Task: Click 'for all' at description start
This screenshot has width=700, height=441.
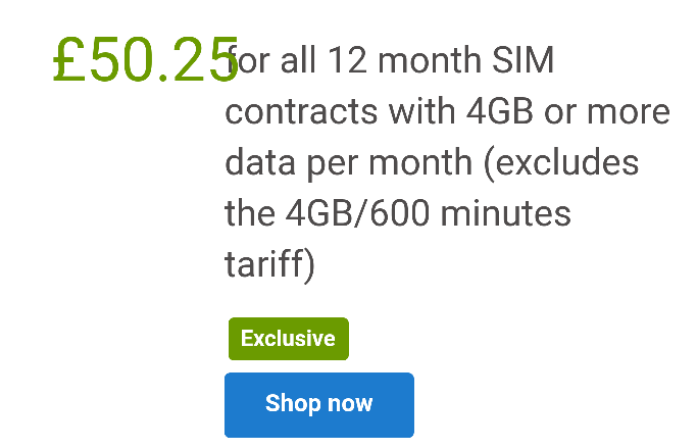Action: coord(271,60)
